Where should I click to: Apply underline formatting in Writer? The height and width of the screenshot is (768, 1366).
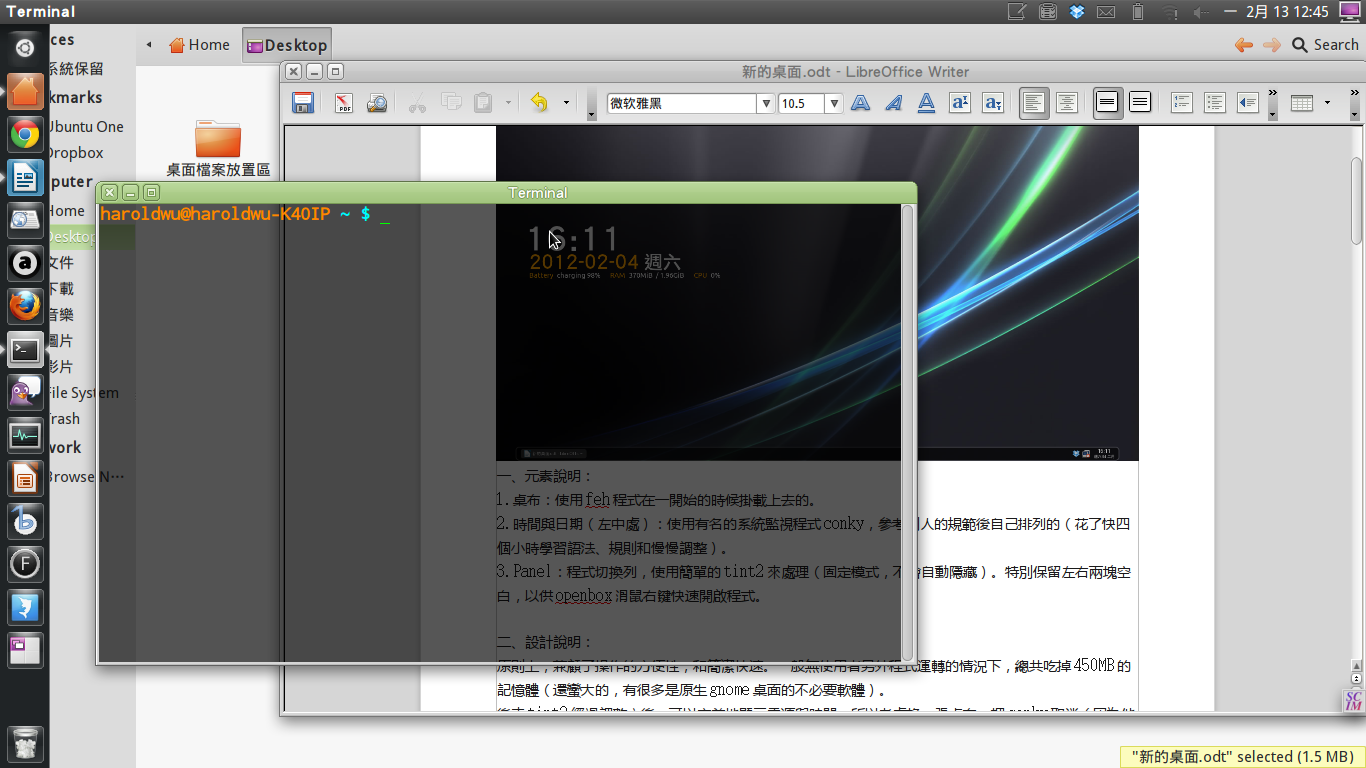(x=926, y=103)
